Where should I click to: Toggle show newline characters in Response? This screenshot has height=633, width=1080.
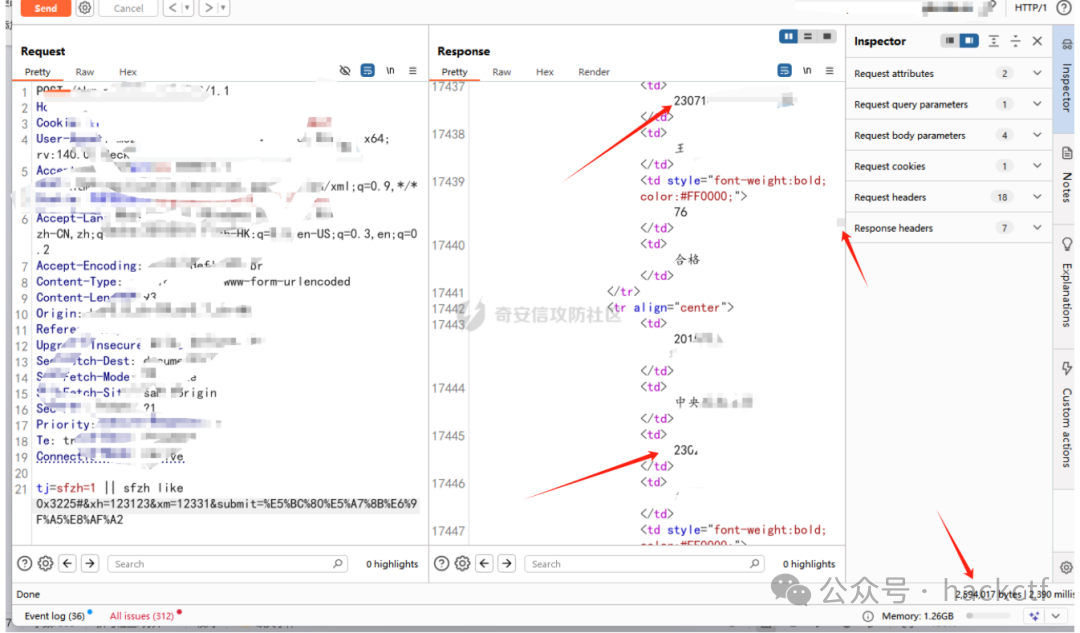(807, 70)
